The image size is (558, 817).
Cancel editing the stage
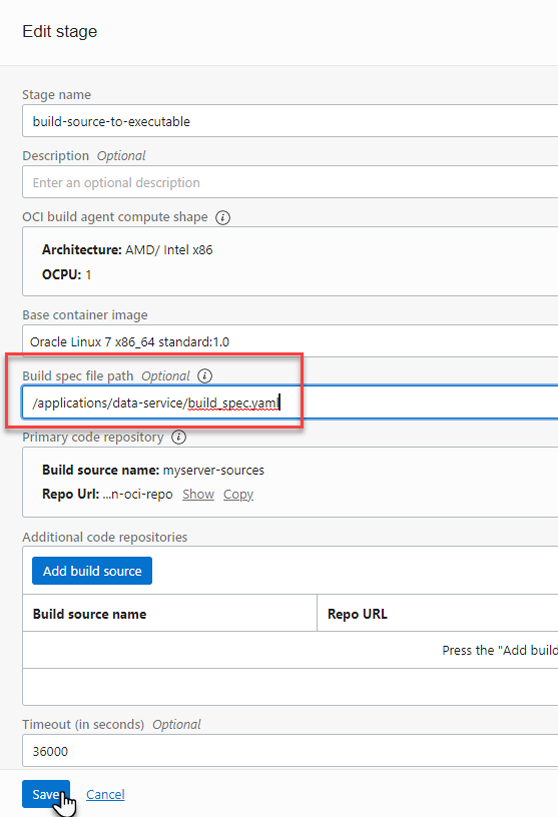pos(105,794)
